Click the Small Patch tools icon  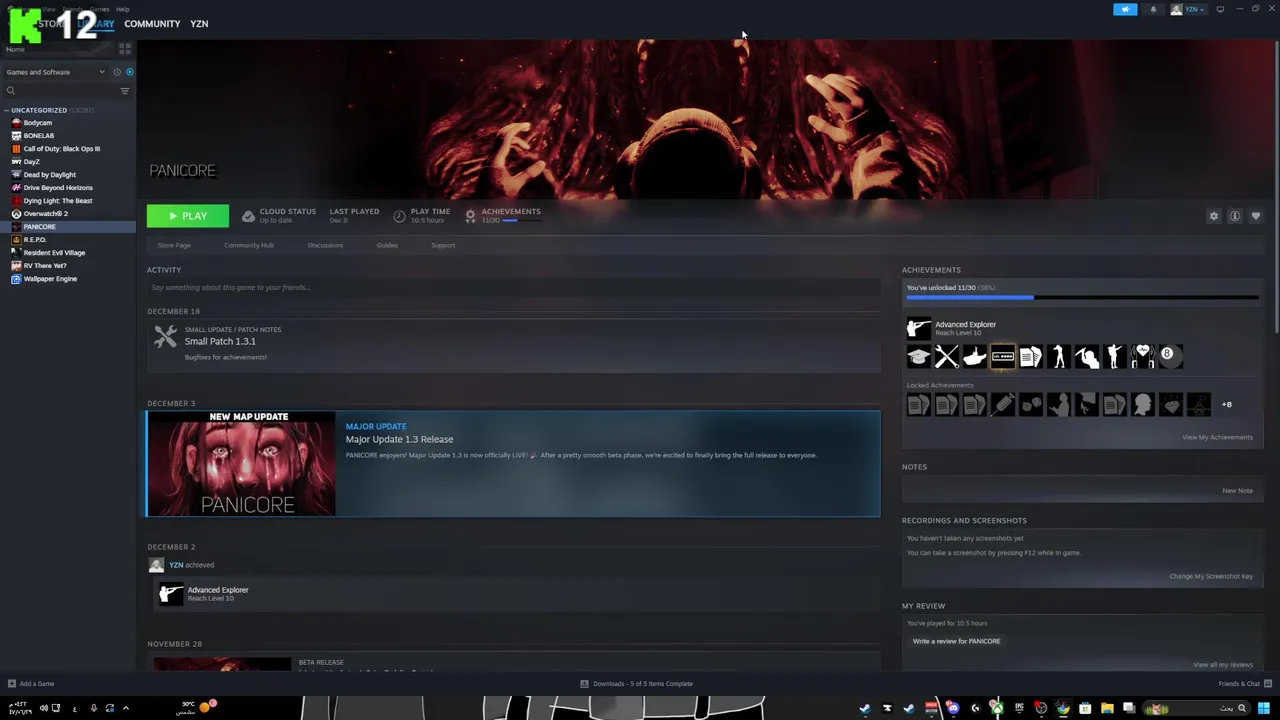click(x=165, y=337)
